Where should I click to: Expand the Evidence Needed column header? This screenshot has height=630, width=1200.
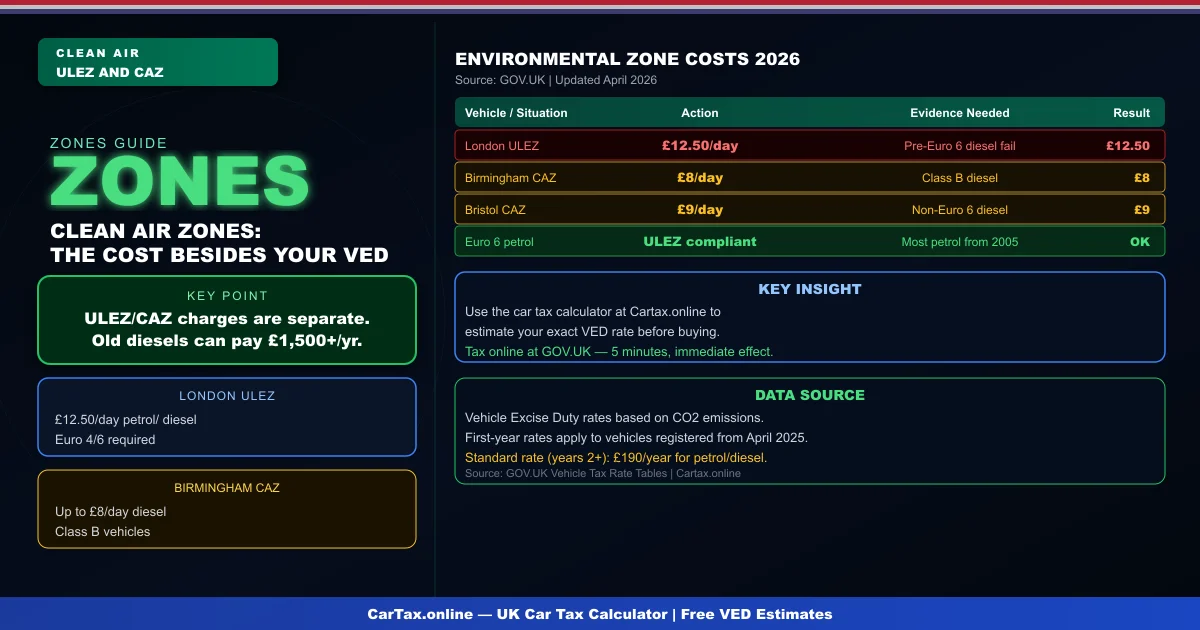point(960,113)
